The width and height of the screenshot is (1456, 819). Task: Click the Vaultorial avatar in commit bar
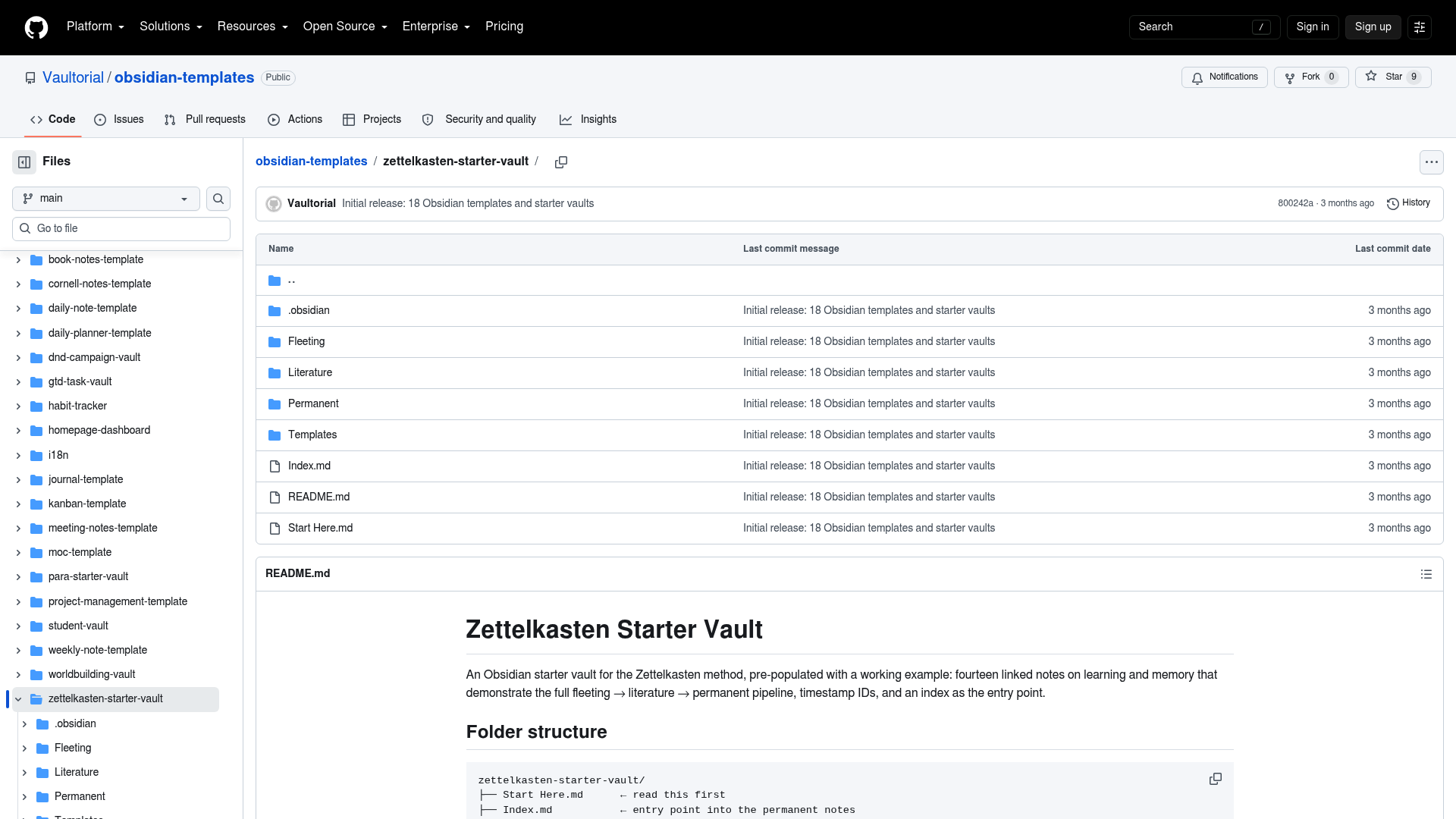coord(274,204)
